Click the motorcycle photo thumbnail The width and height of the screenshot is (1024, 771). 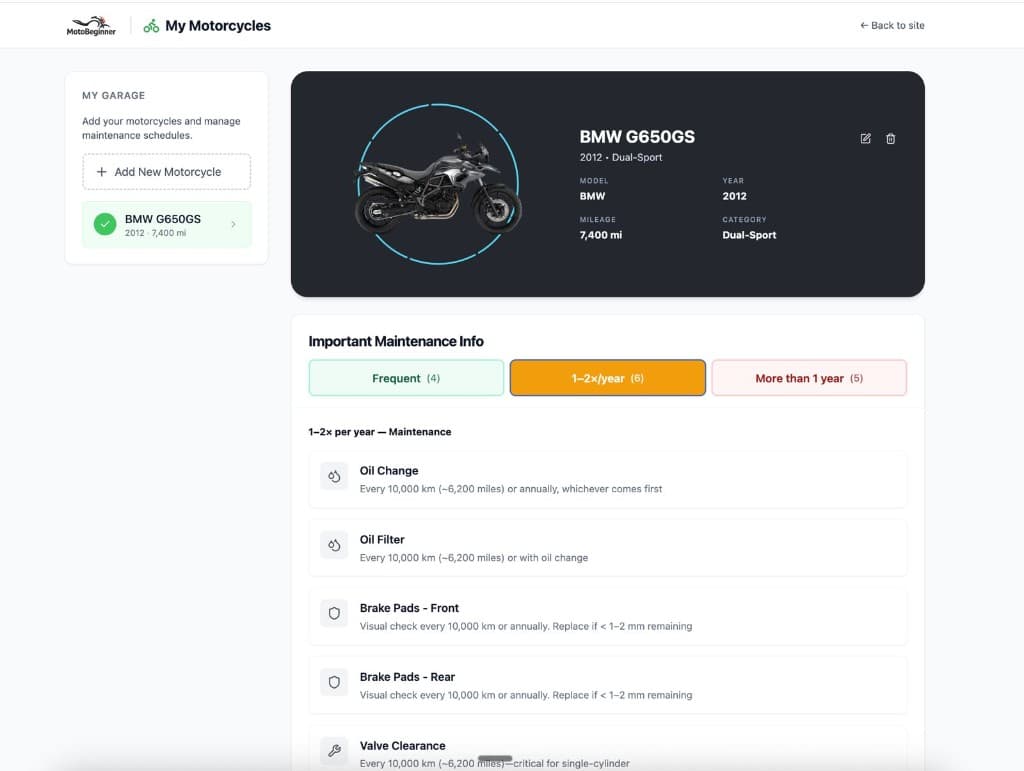click(438, 183)
